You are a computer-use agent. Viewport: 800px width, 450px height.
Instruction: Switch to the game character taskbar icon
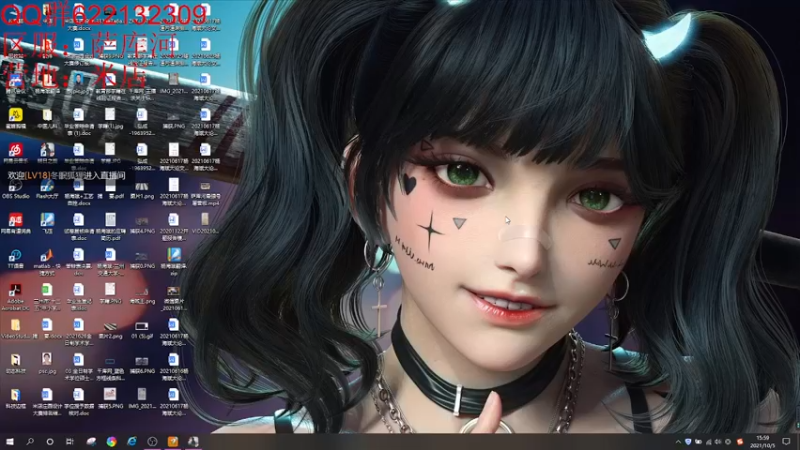[193, 441]
